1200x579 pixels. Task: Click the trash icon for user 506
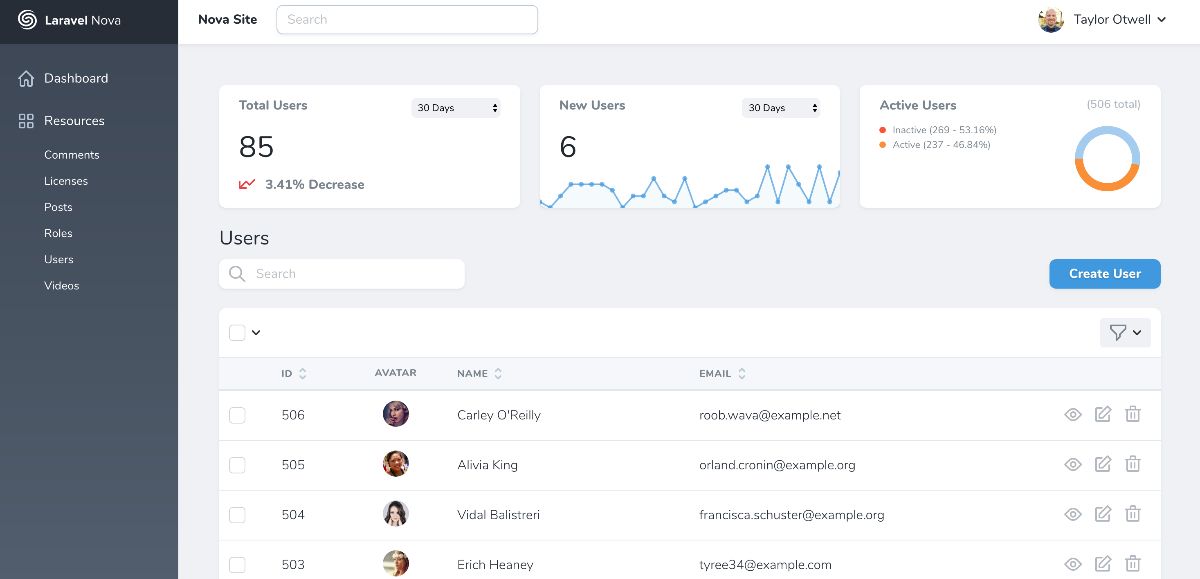coord(1133,414)
